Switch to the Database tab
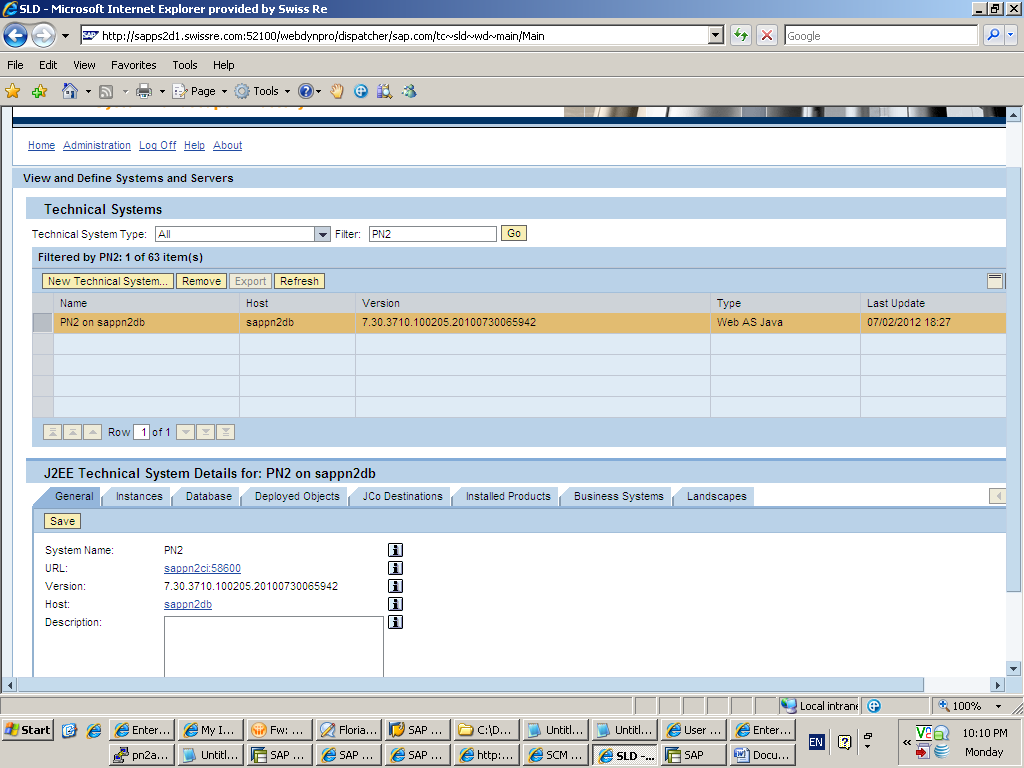The image size is (1024, 768). [208, 496]
